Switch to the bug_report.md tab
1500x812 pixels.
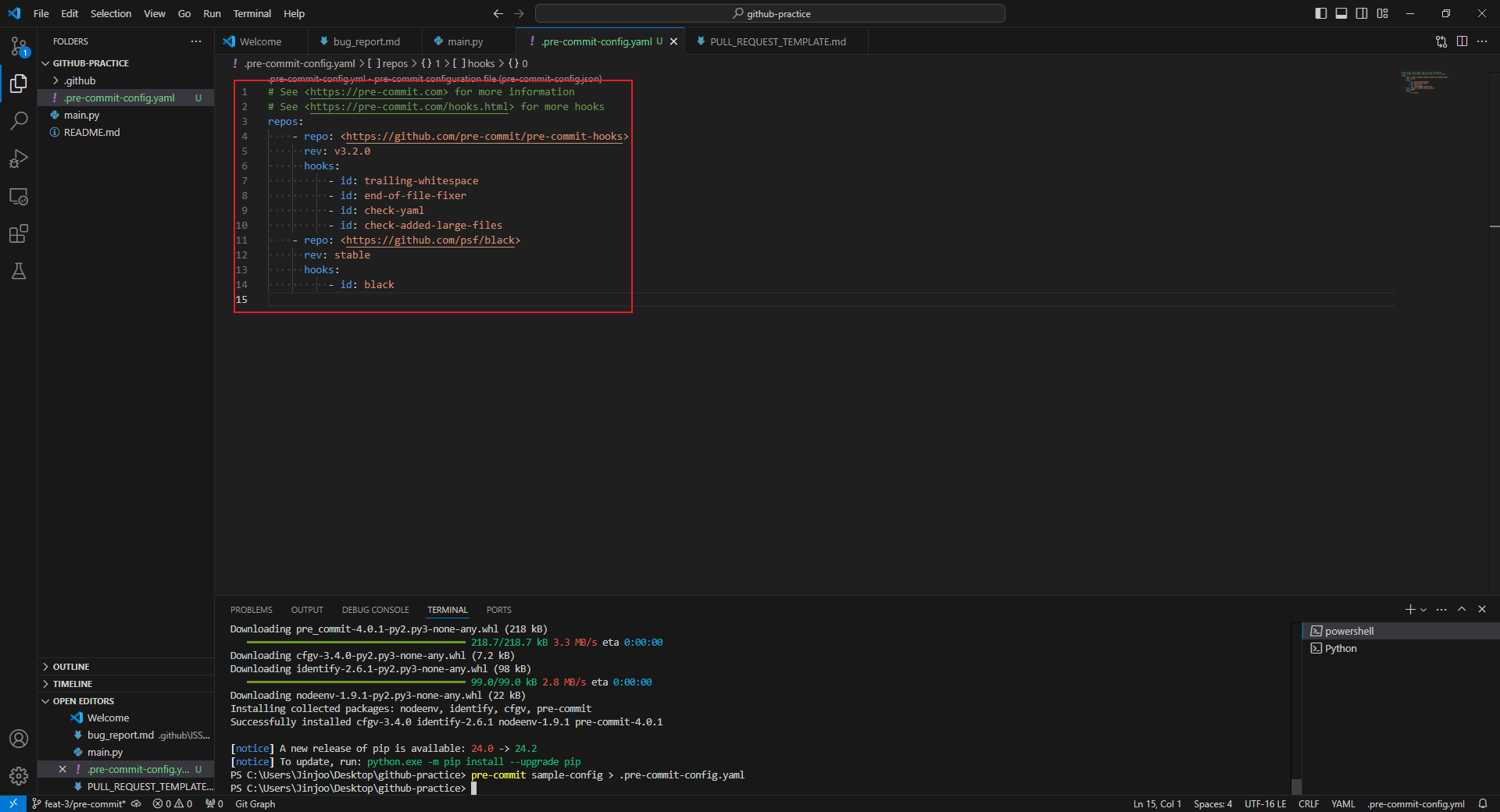coord(366,41)
